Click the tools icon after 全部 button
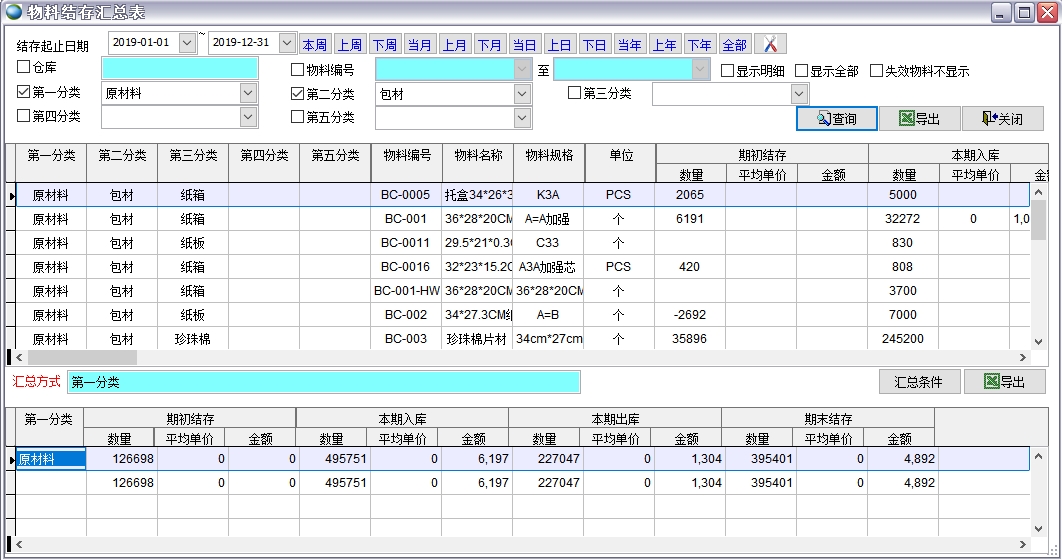The image size is (1062, 560). click(770, 45)
